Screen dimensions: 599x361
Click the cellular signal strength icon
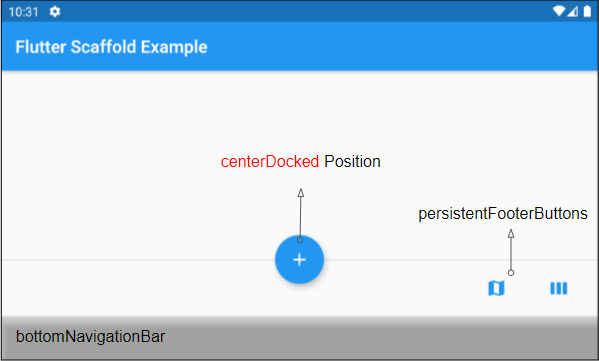click(x=572, y=12)
